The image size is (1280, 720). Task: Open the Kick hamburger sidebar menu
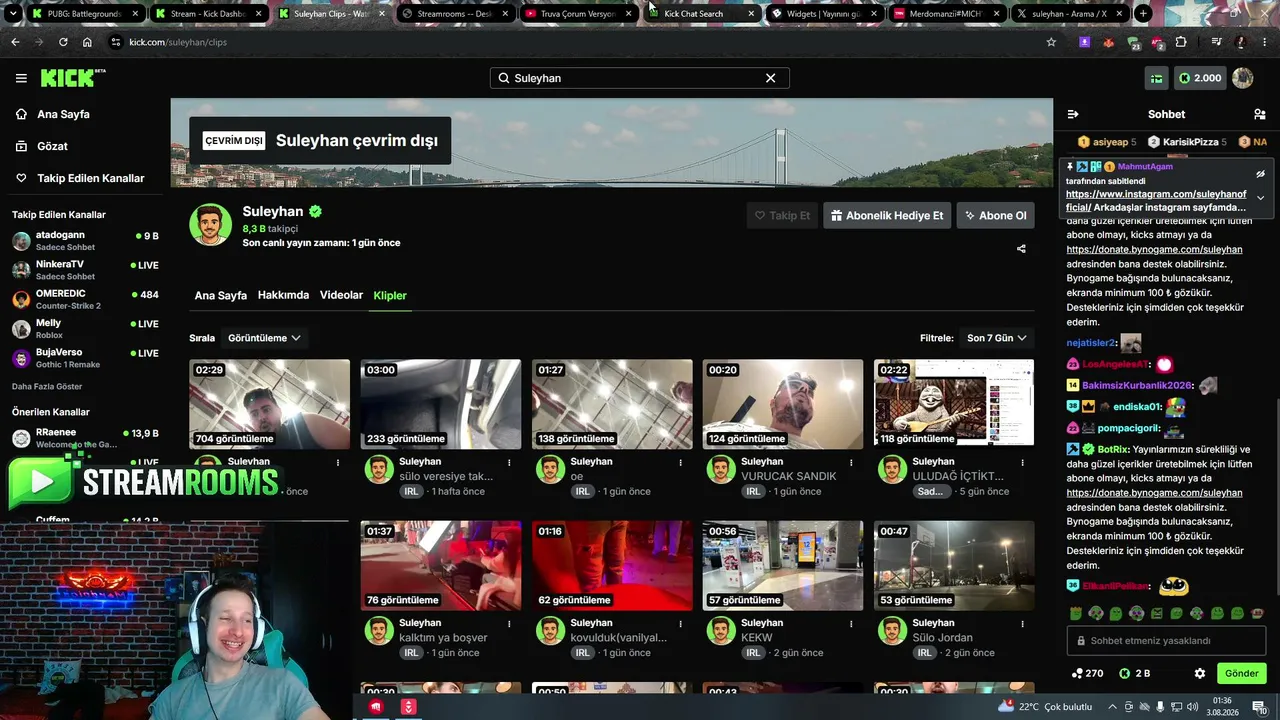point(21,78)
